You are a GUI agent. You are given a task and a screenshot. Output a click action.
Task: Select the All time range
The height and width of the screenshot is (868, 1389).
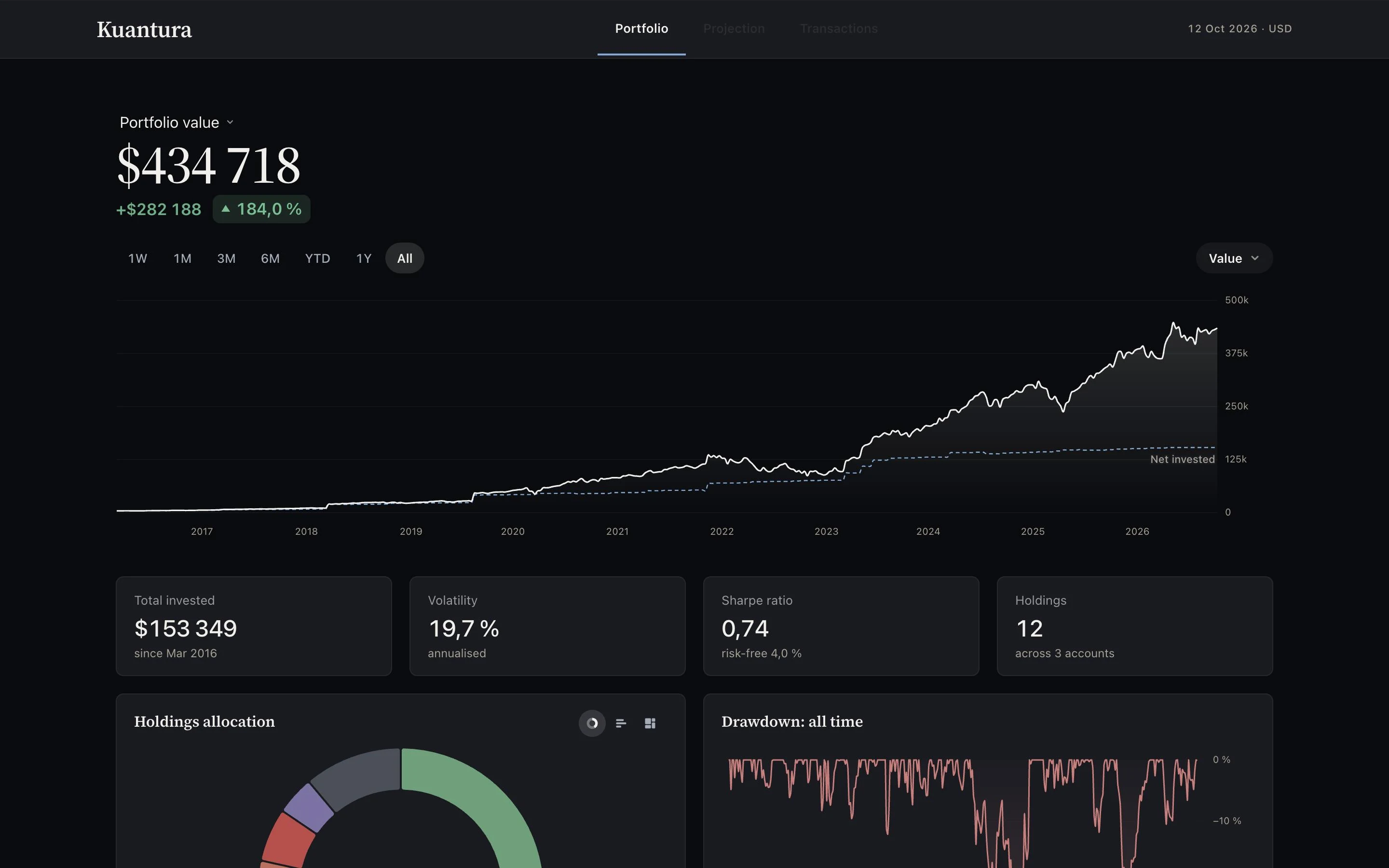tap(405, 258)
